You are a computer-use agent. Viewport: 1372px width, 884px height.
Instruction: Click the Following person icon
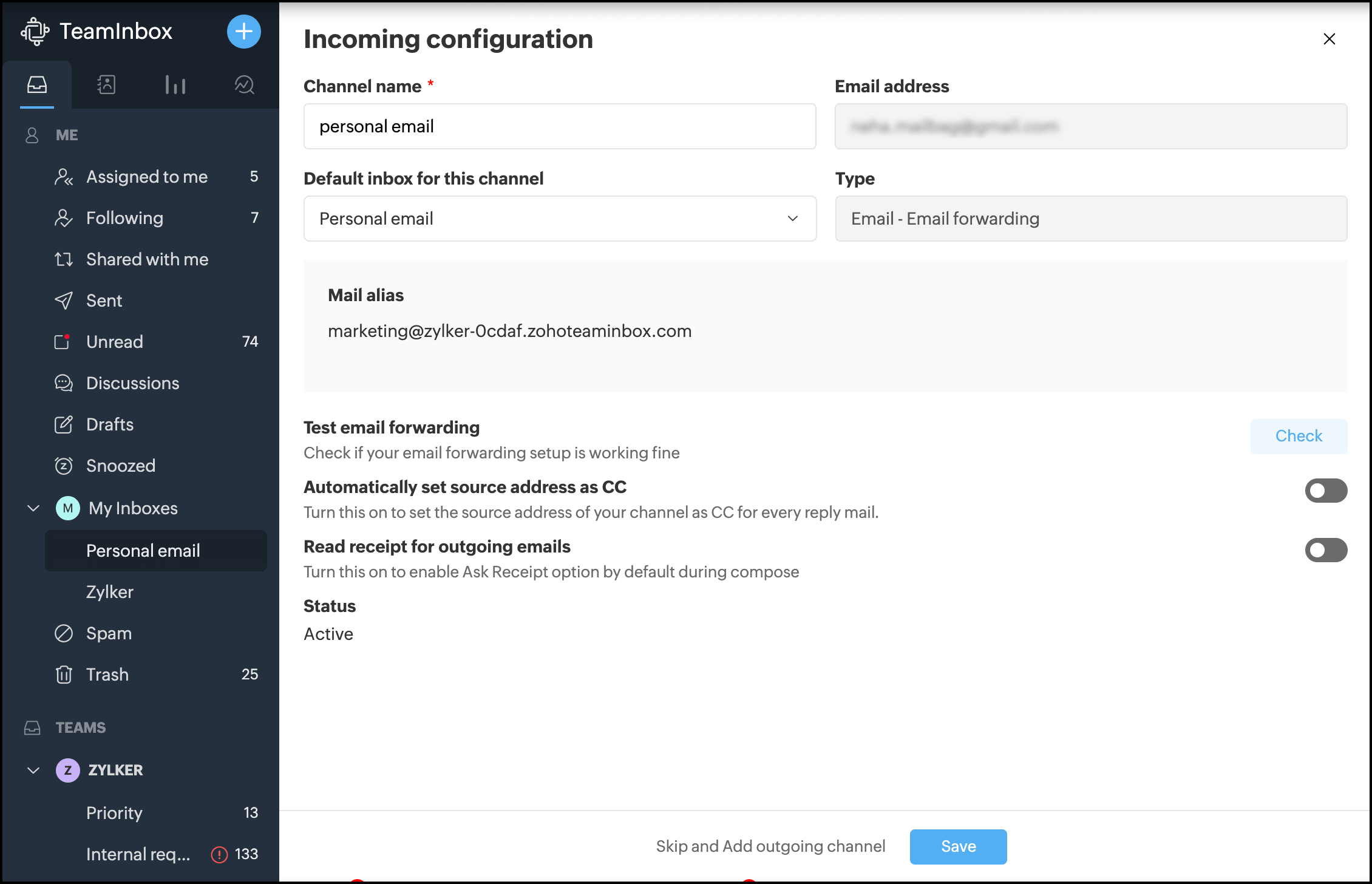pyautogui.click(x=64, y=218)
